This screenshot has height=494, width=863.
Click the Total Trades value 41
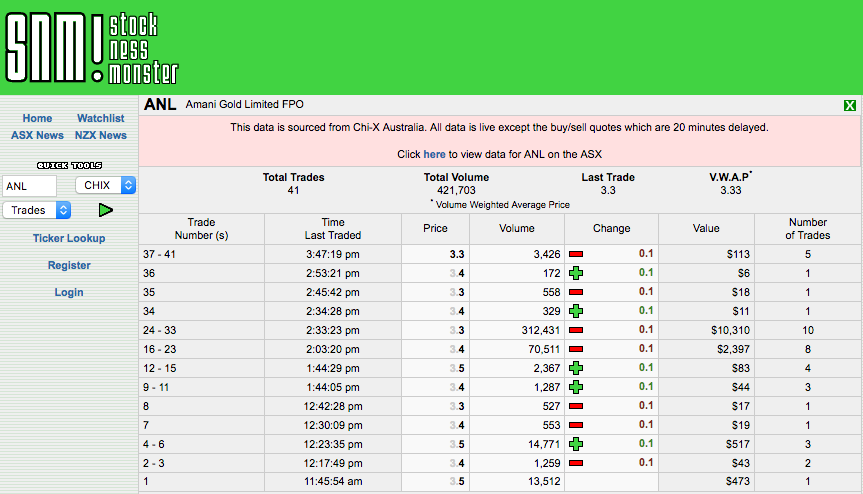point(293,190)
